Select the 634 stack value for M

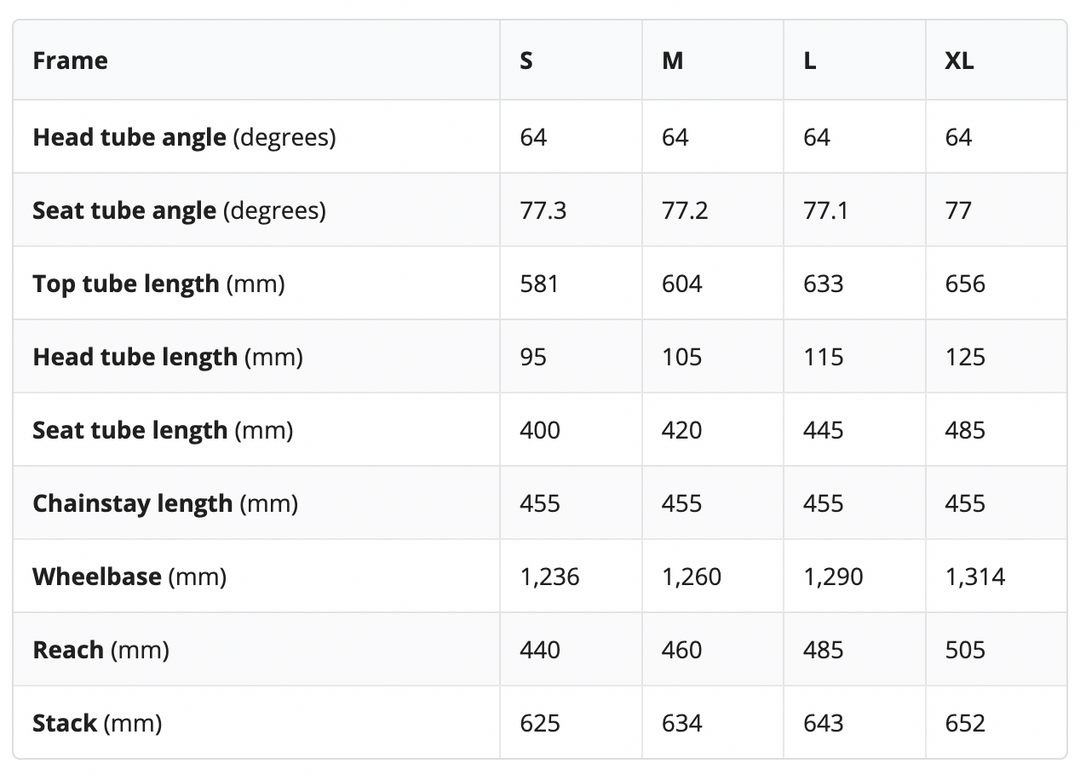(681, 723)
